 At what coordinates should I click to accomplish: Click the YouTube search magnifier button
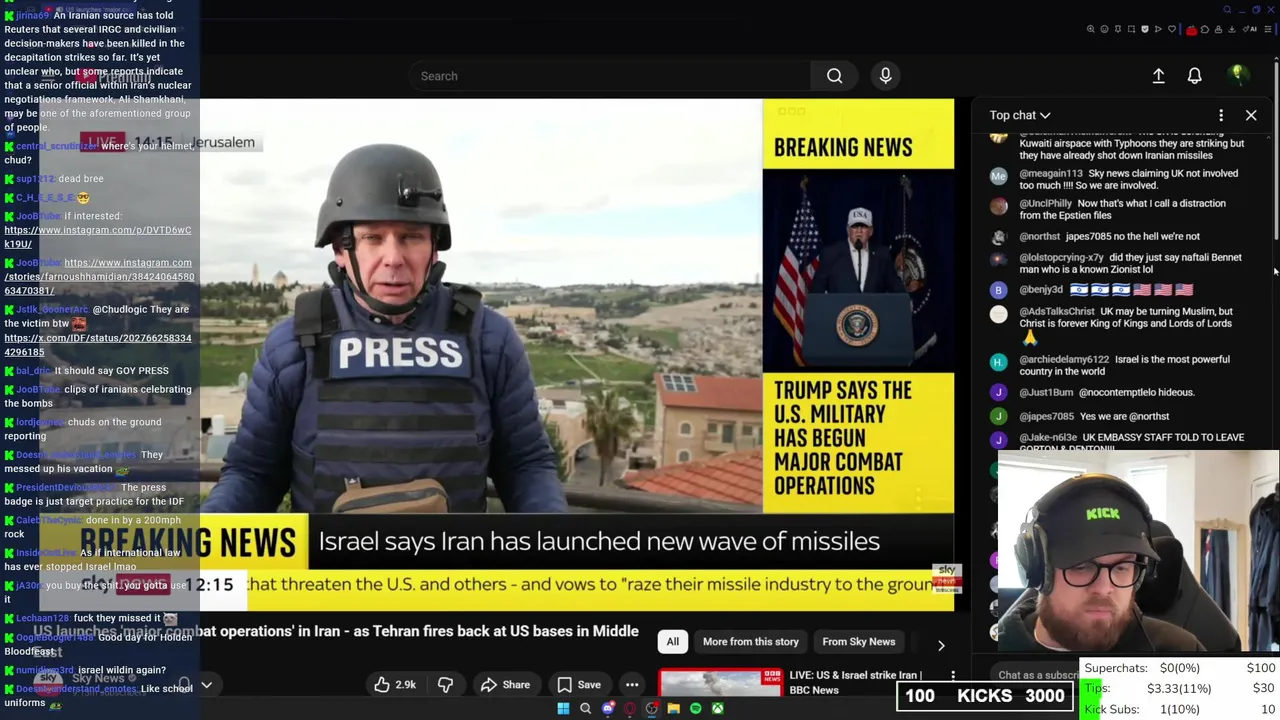point(834,76)
